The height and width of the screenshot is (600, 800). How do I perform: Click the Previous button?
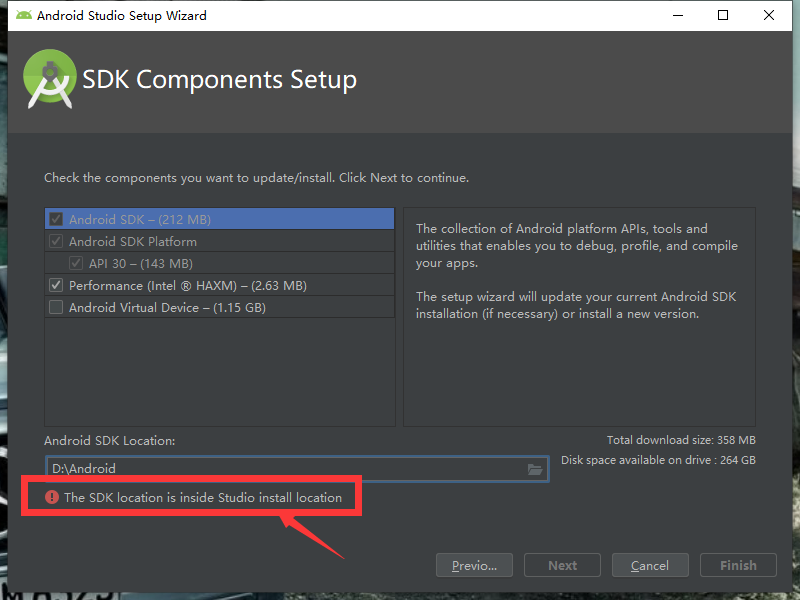[474, 565]
